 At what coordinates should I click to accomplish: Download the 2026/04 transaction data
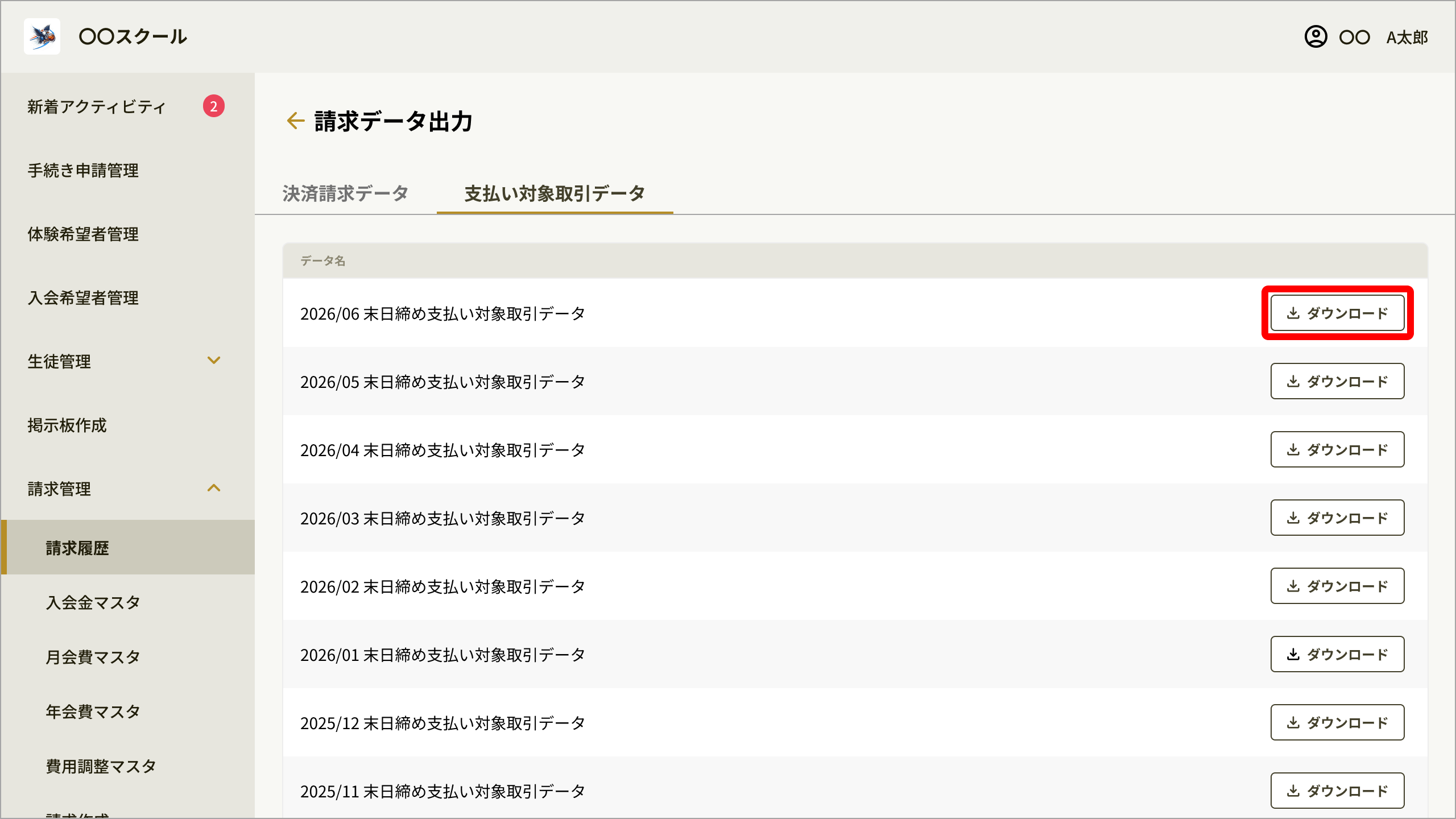[1337, 449]
